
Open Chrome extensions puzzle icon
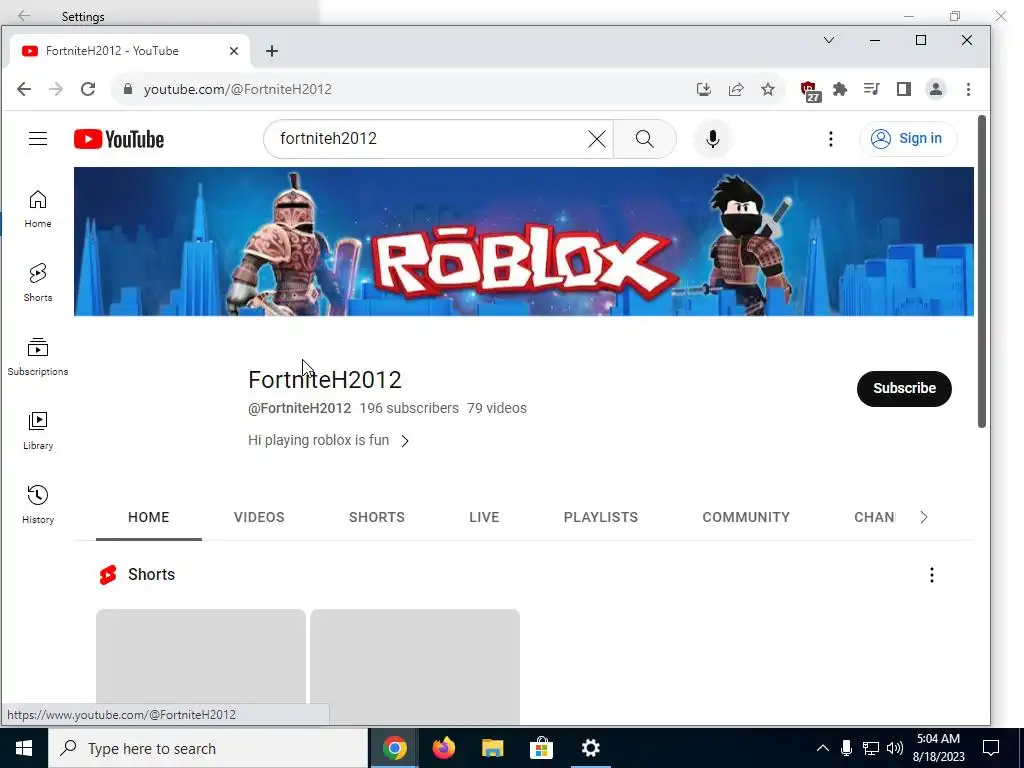(840, 89)
